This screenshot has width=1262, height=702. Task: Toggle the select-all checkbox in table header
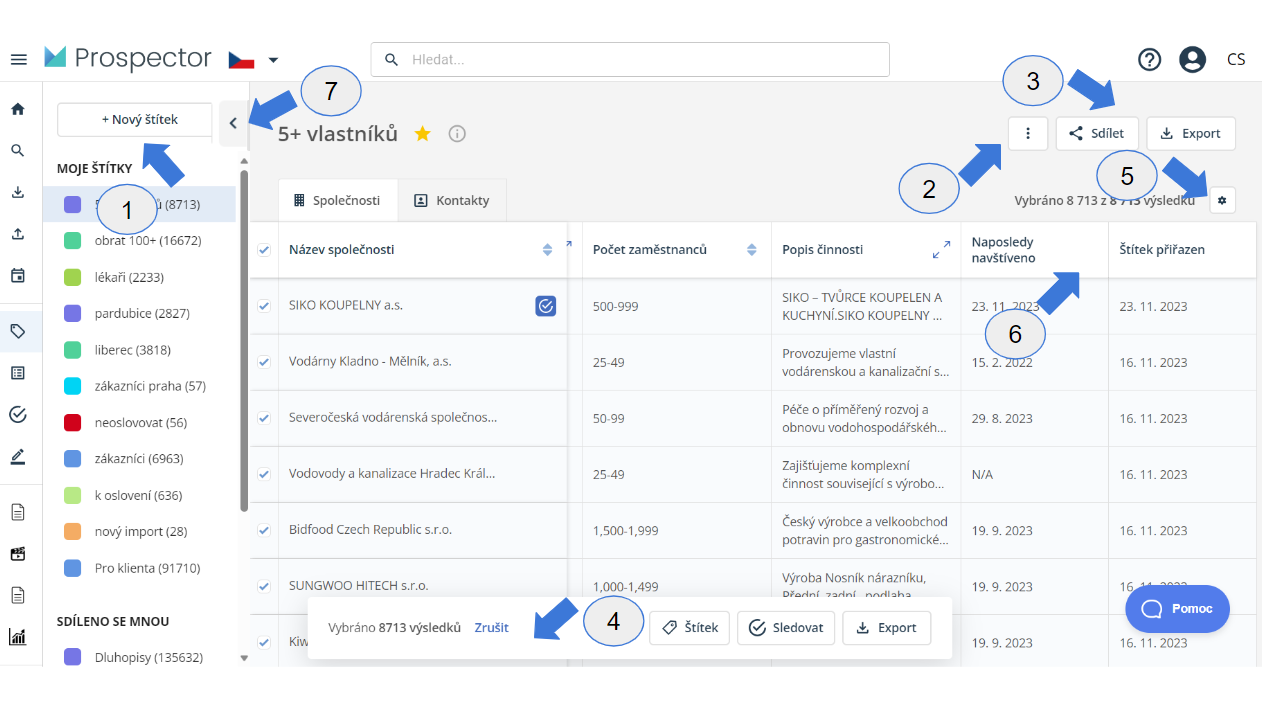pyautogui.click(x=264, y=250)
